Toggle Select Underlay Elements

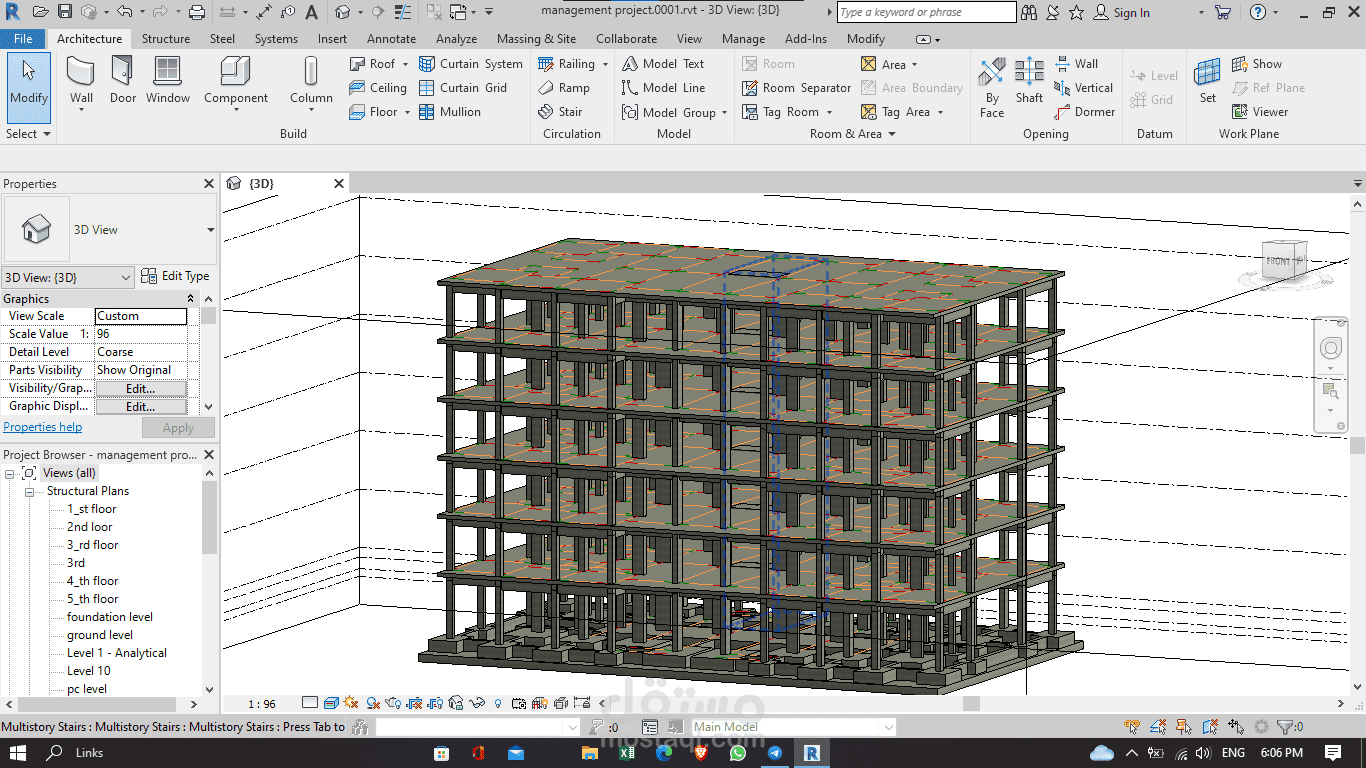[1158, 727]
